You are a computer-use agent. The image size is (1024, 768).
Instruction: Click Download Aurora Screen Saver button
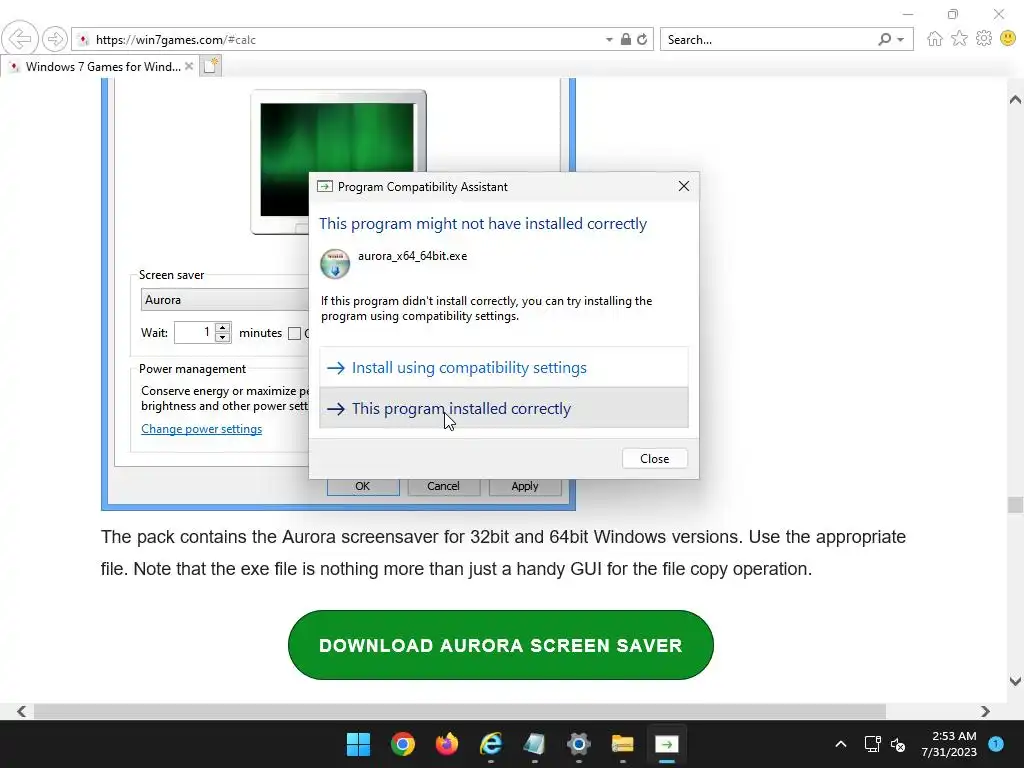coord(501,645)
